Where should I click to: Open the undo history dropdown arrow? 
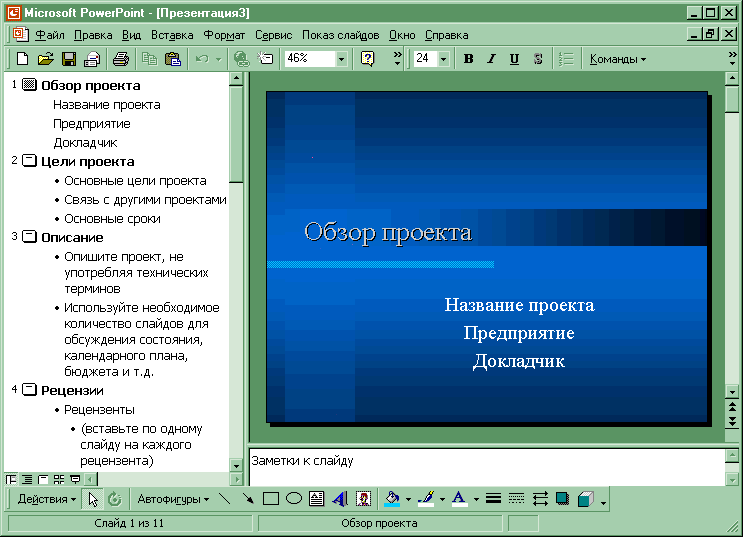218,59
